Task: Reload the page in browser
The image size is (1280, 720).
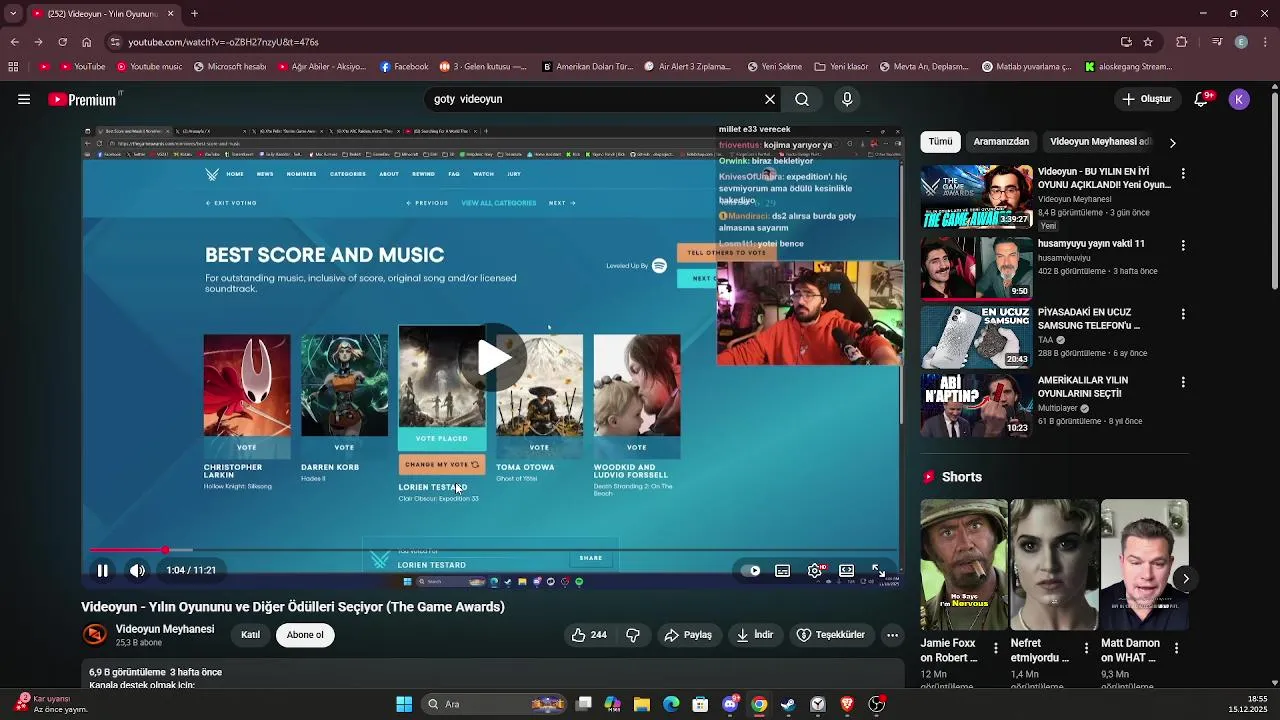Action: (x=62, y=42)
